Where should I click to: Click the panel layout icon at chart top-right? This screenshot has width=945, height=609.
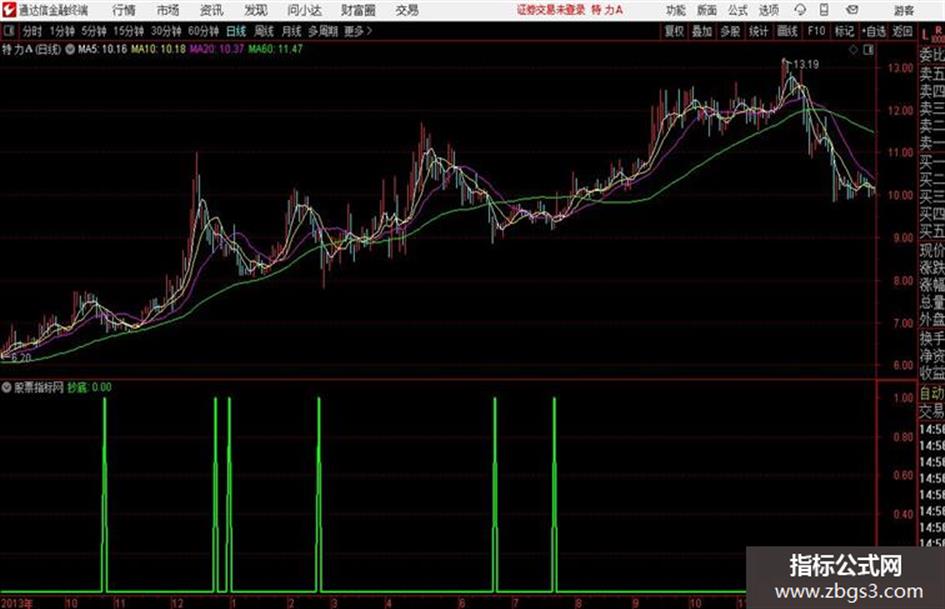(868, 50)
